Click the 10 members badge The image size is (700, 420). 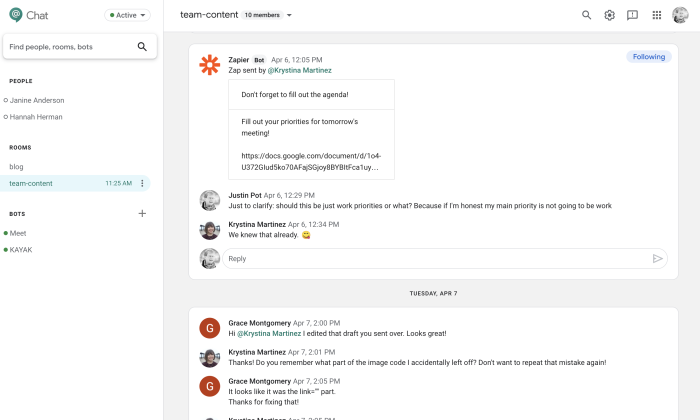pyautogui.click(x=262, y=15)
